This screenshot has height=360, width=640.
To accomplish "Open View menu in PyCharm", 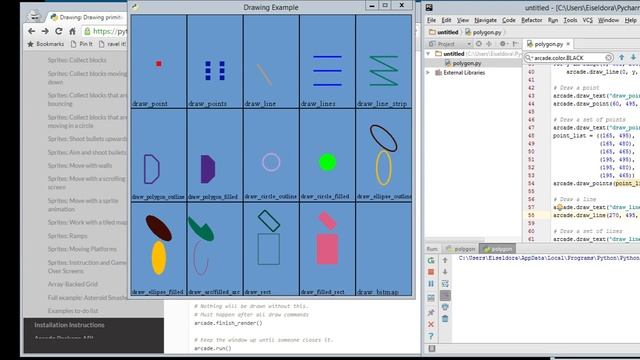I will (x=462, y=20).
